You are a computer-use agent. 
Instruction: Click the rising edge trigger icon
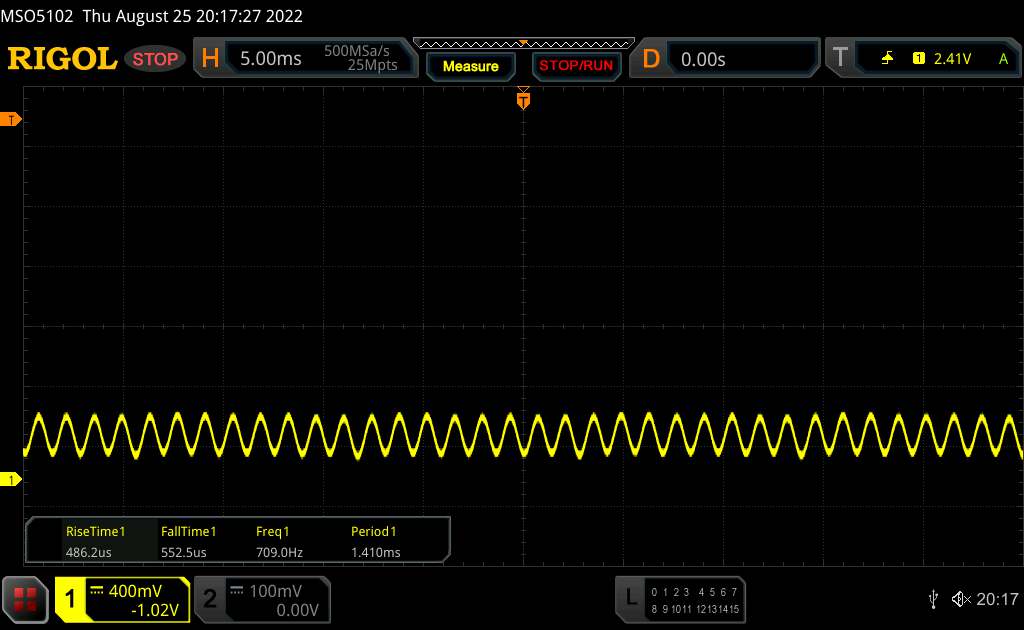887,59
